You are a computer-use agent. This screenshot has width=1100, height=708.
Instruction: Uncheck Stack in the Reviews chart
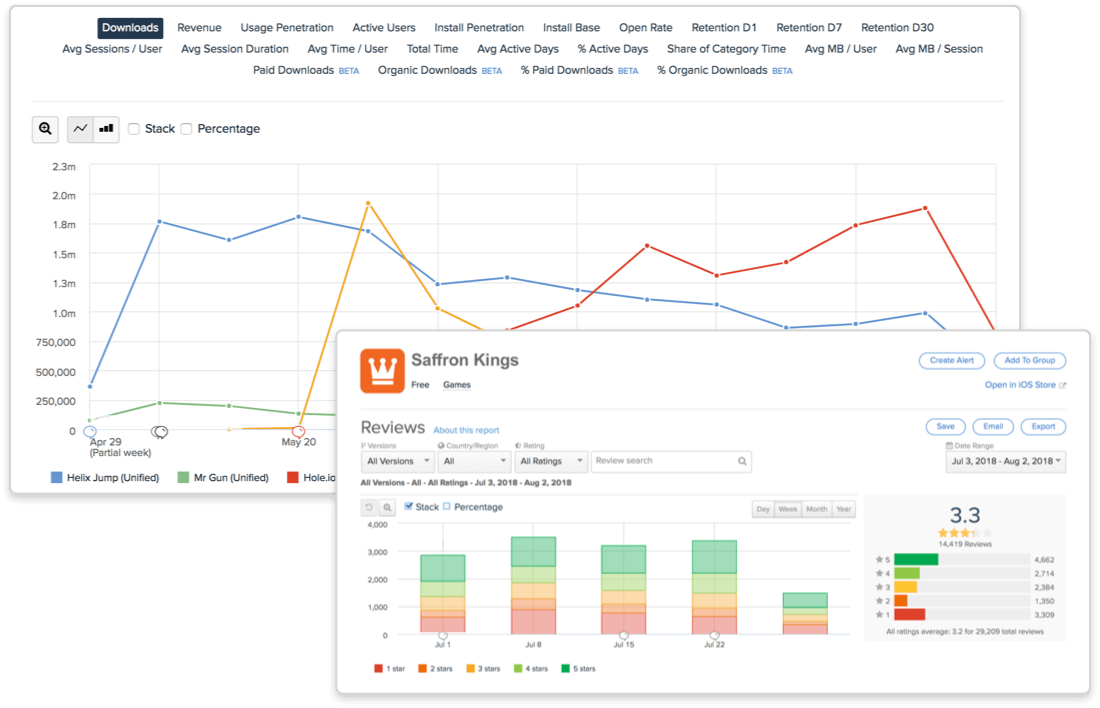pos(408,507)
